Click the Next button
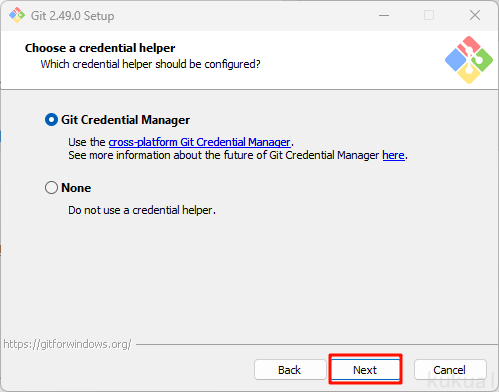 point(365,370)
